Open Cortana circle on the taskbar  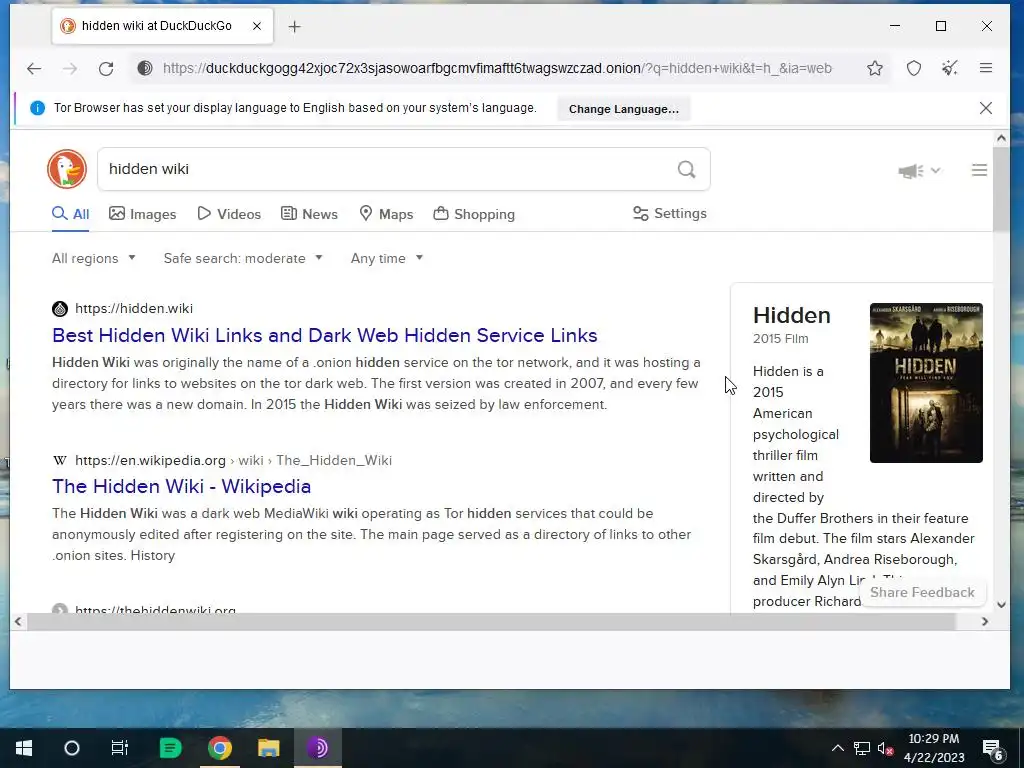(x=72, y=748)
